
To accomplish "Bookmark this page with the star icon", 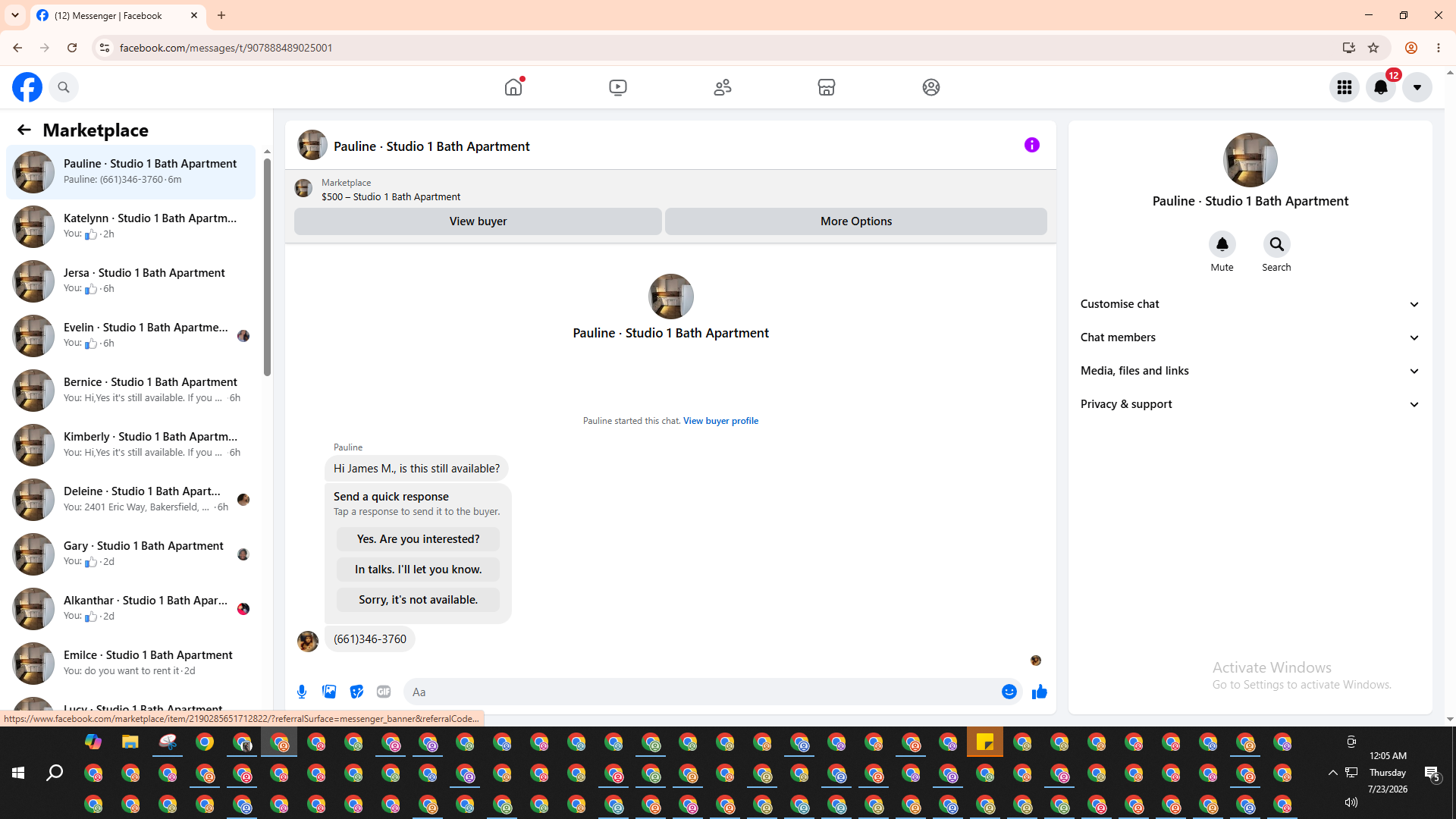I will (x=1373, y=48).
